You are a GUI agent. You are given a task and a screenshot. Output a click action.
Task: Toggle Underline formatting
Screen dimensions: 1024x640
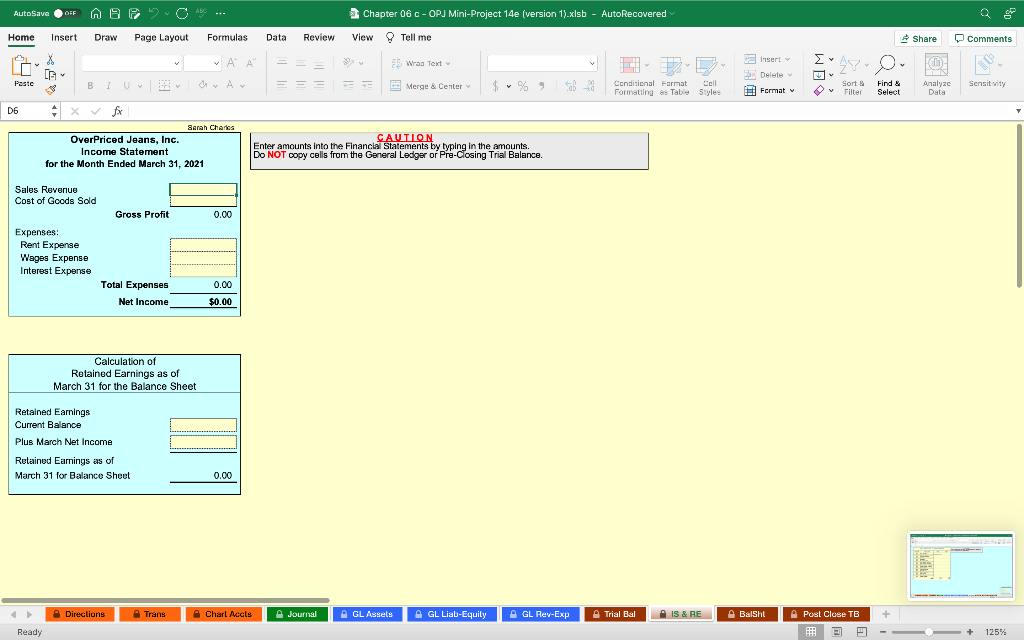126,86
